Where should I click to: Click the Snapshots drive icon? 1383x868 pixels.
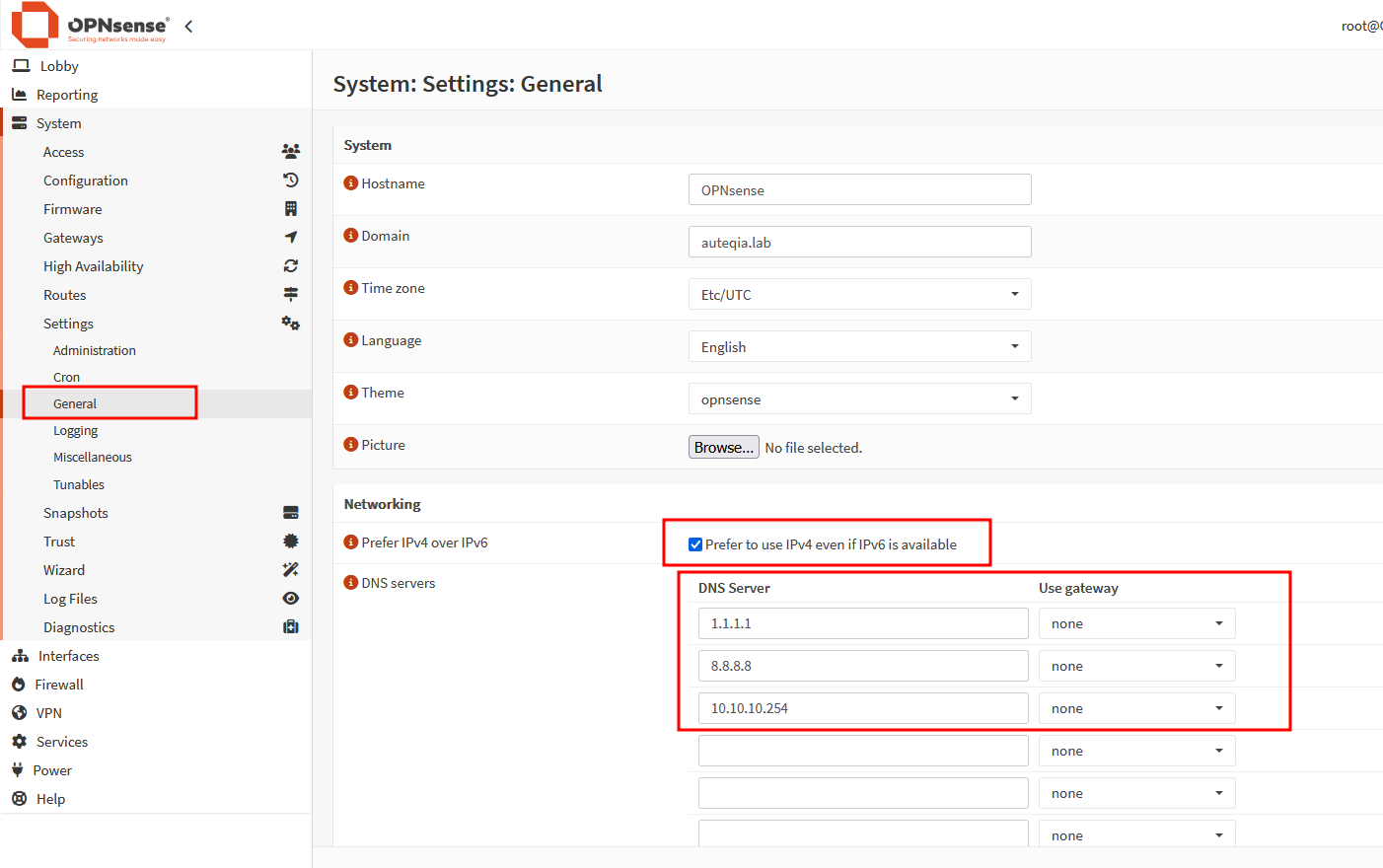pos(290,513)
